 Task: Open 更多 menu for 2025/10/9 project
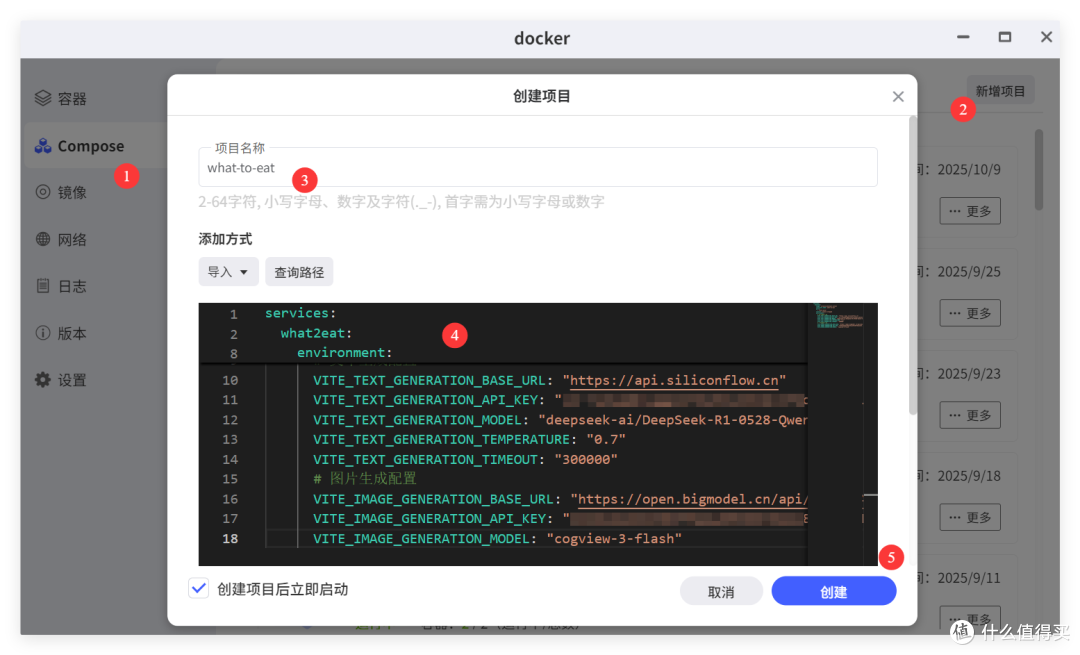click(970, 211)
